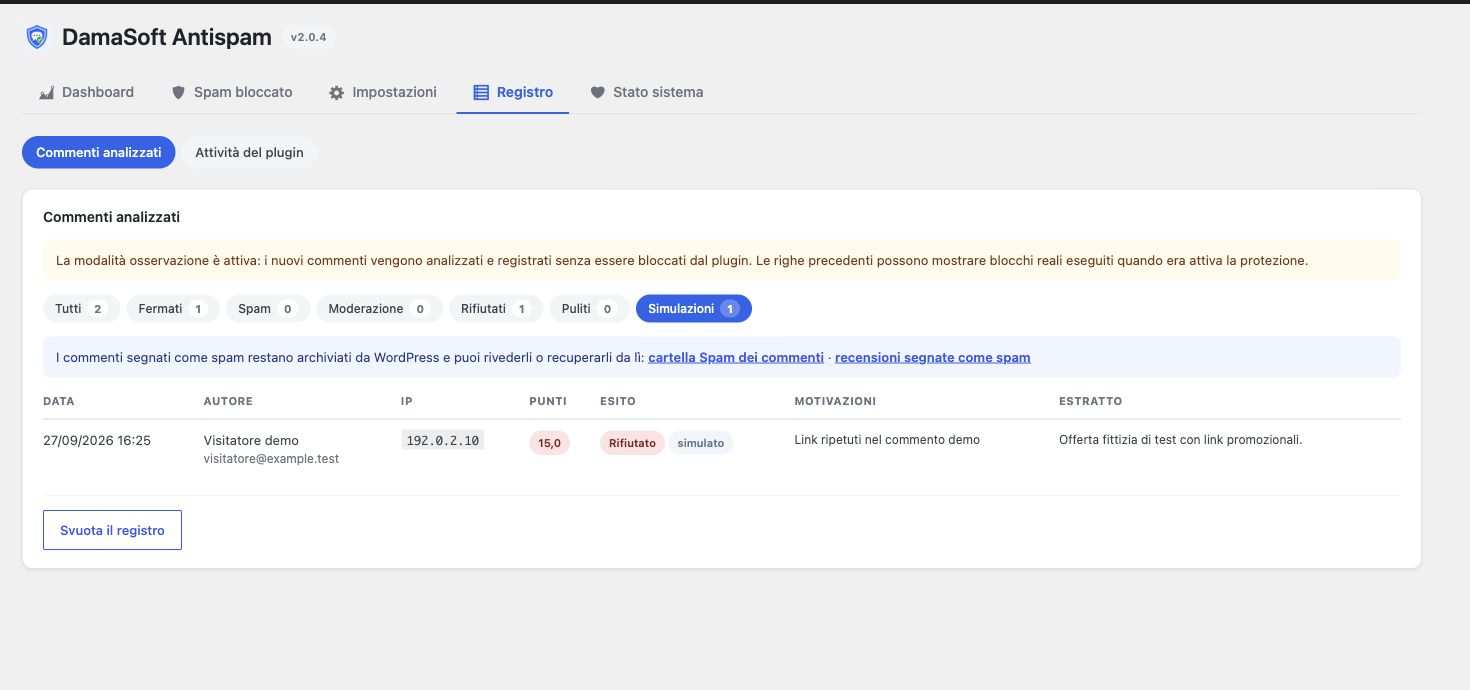Select the Simulazioni filter
This screenshot has width=1470, height=690.
click(x=694, y=309)
